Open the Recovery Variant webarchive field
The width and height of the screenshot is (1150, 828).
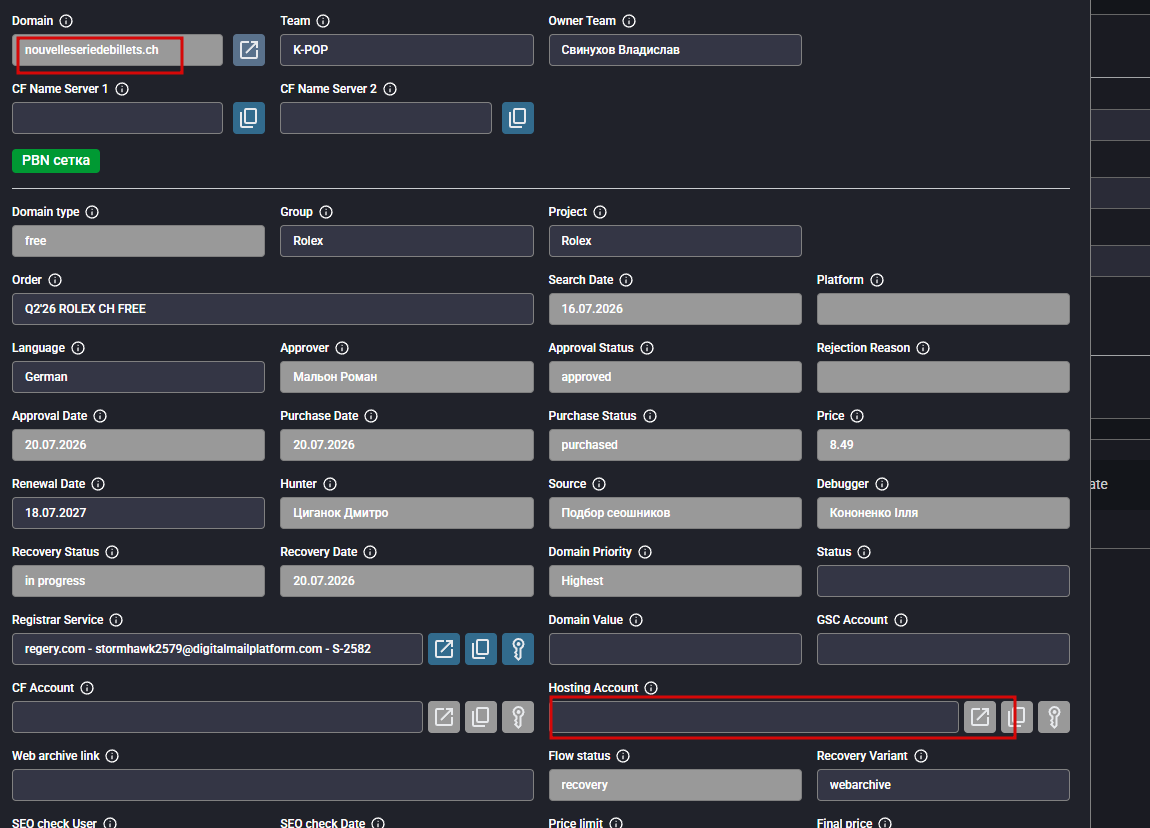point(943,785)
